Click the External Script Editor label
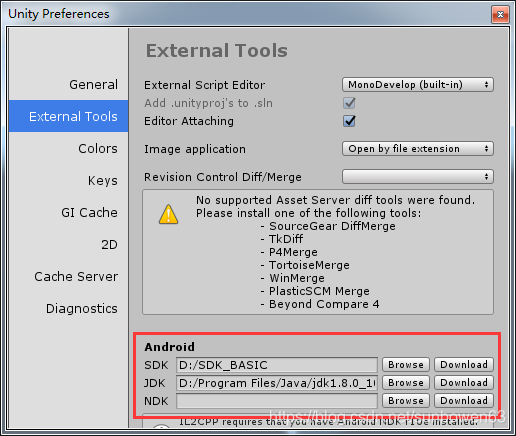 click(x=204, y=85)
